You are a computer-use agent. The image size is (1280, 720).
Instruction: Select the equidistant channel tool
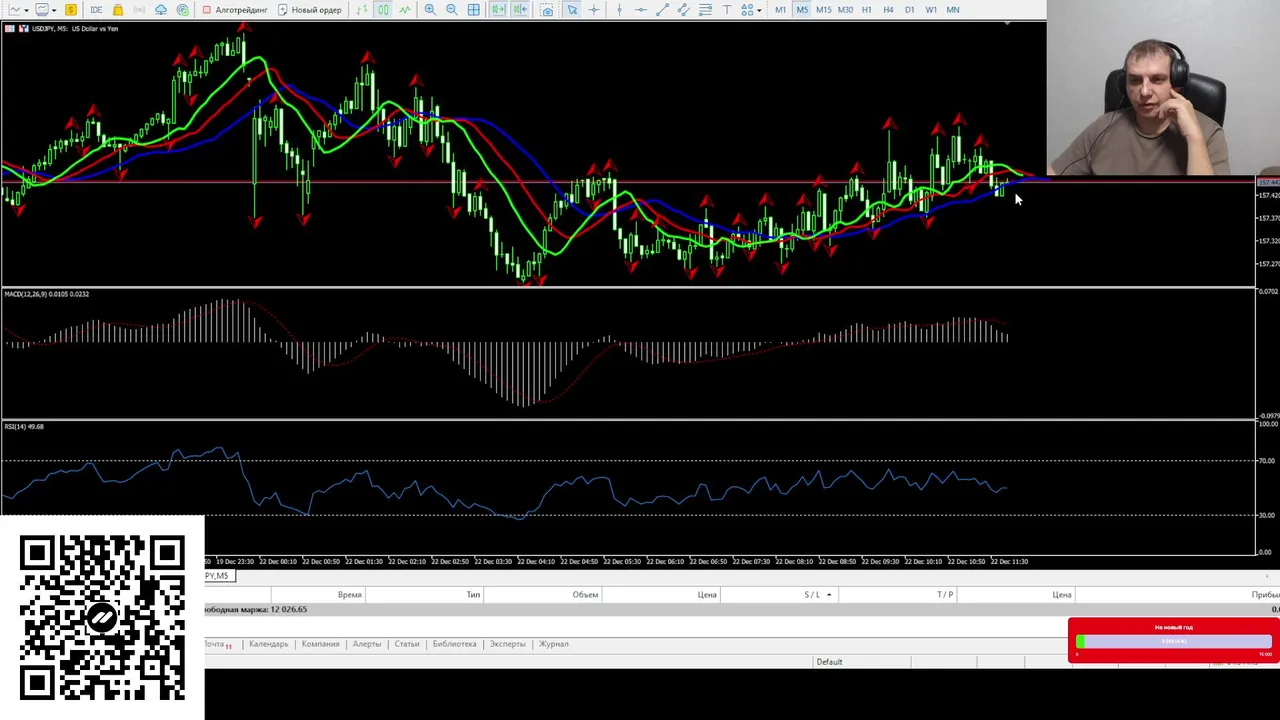[683, 10]
